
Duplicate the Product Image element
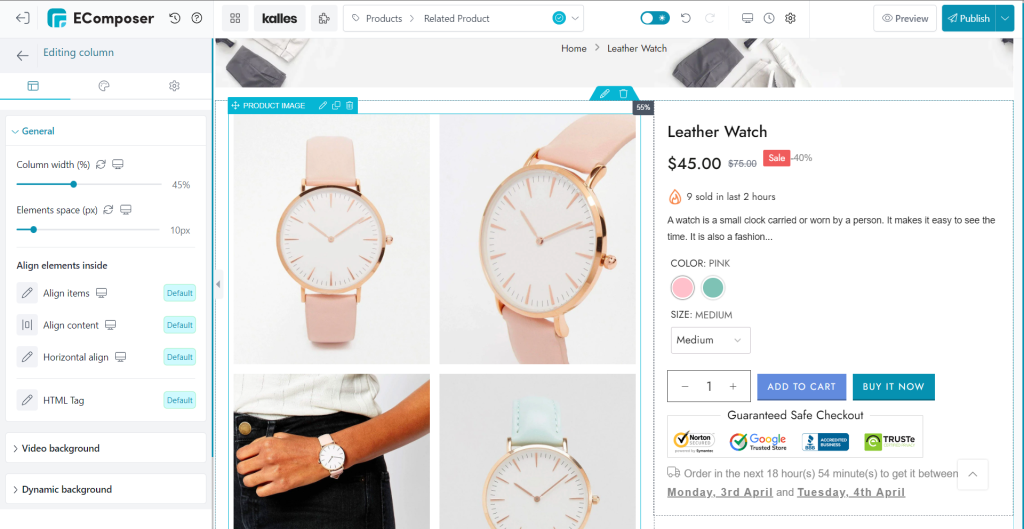point(336,106)
